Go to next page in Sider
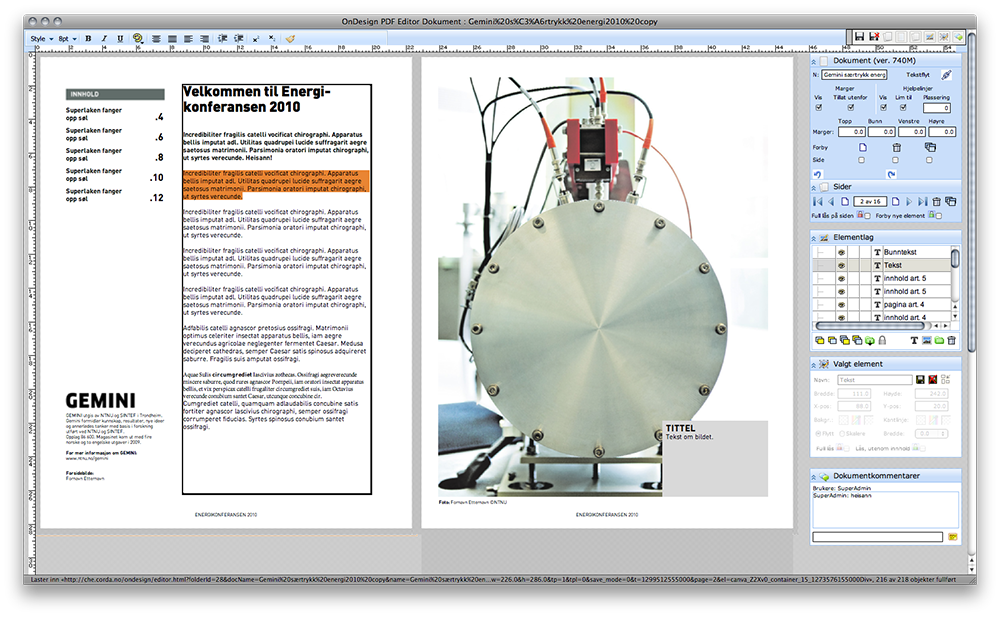The height and width of the screenshot is (617, 1000). (909, 201)
